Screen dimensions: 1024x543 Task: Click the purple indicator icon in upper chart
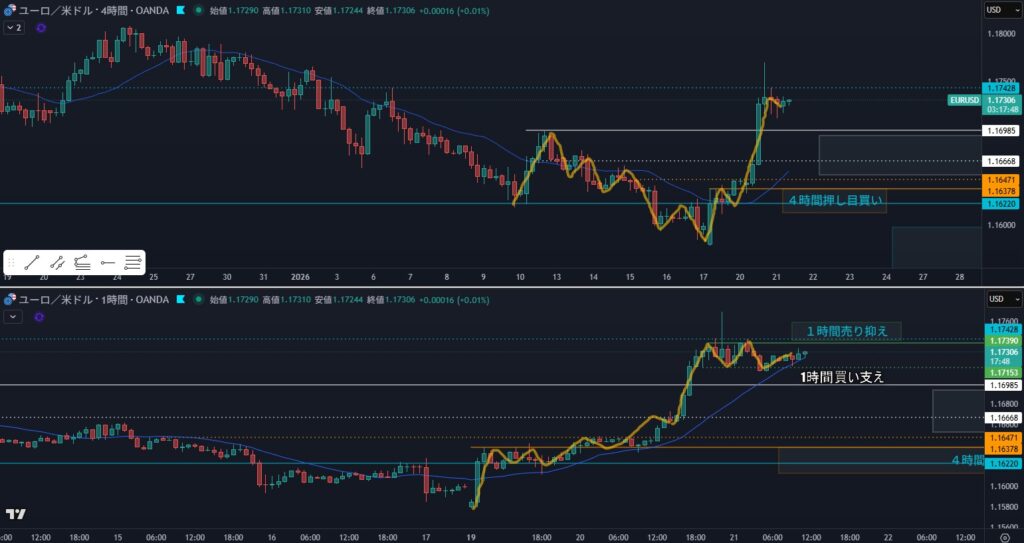(x=41, y=28)
